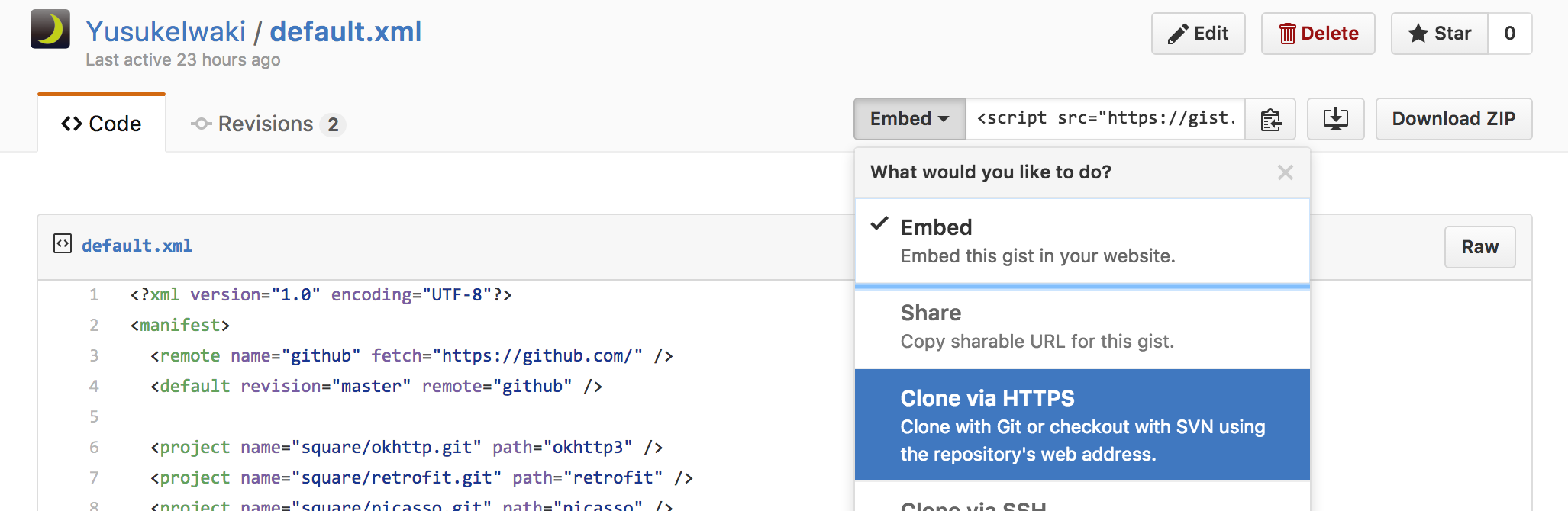
Task: Click the embed script URL field
Action: (1105, 119)
